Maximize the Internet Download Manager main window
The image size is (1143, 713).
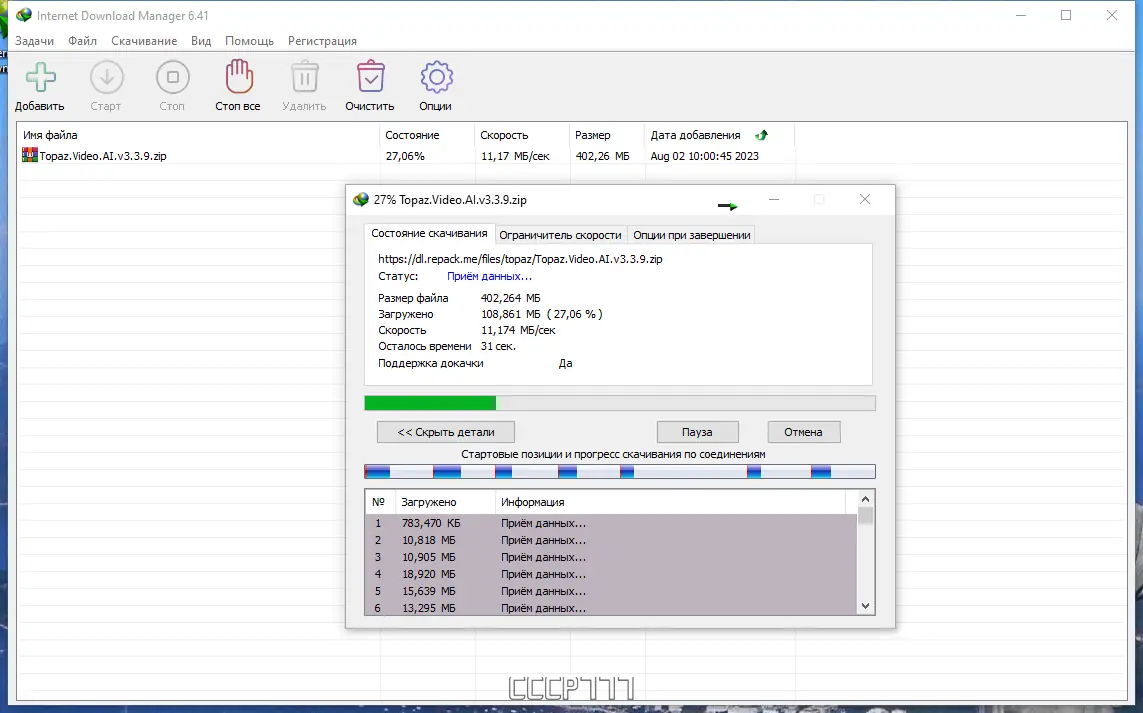pos(1066,15)
